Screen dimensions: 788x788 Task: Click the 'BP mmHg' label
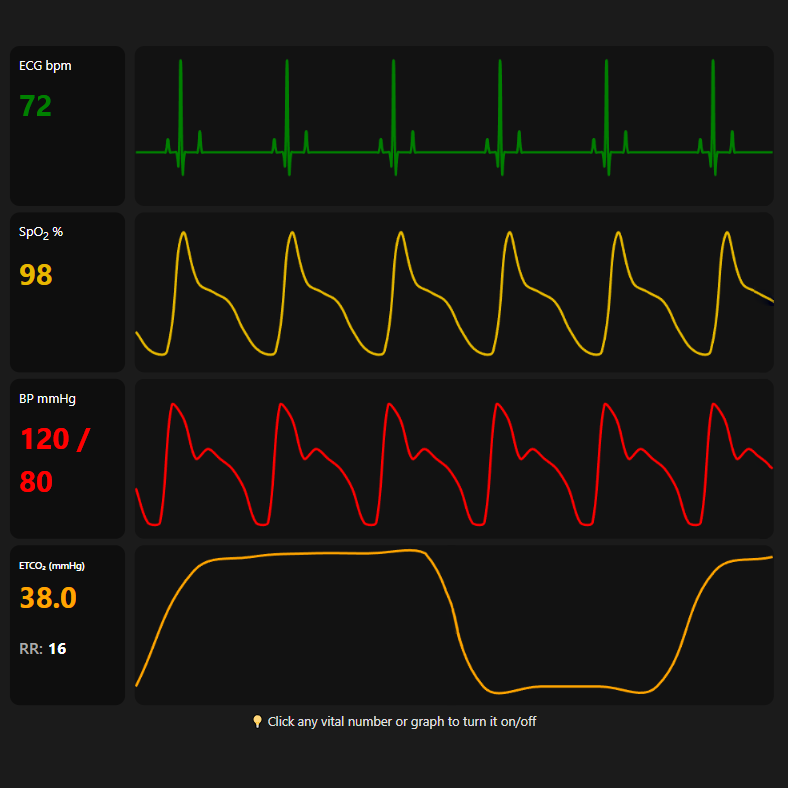47,399
